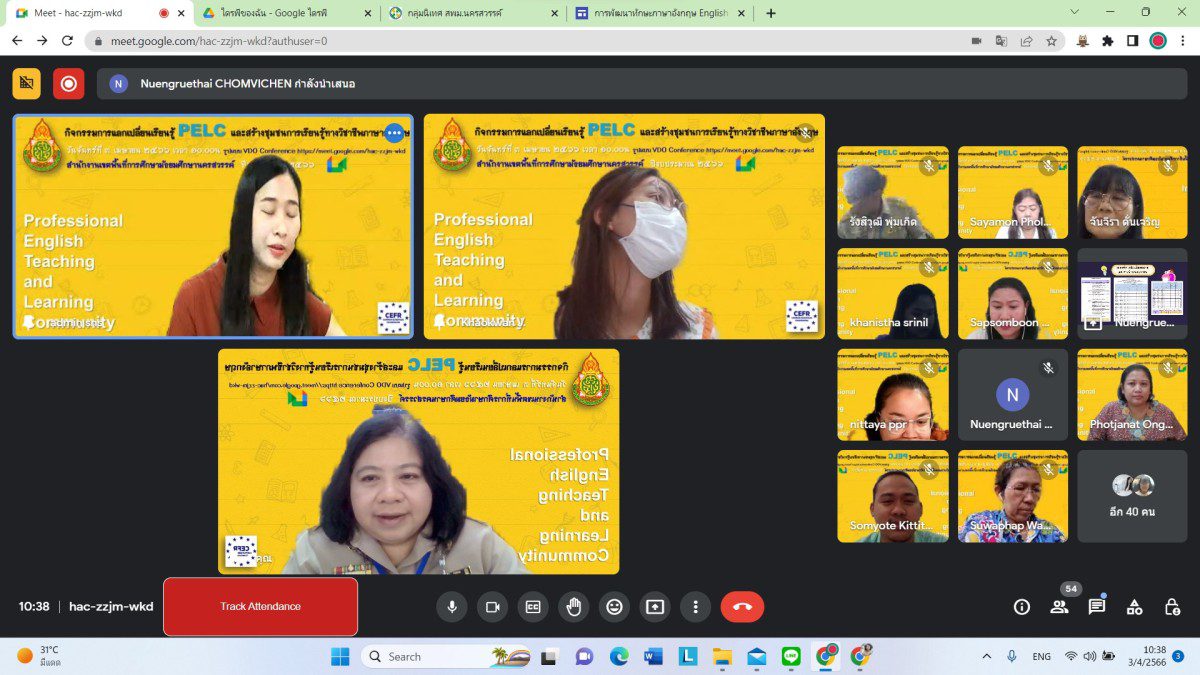Open the More options three-dot menu in Meet
Image resolution: width=1200 pixels, height=675 pixels.
pyautogui.click(x=695, y=606)
